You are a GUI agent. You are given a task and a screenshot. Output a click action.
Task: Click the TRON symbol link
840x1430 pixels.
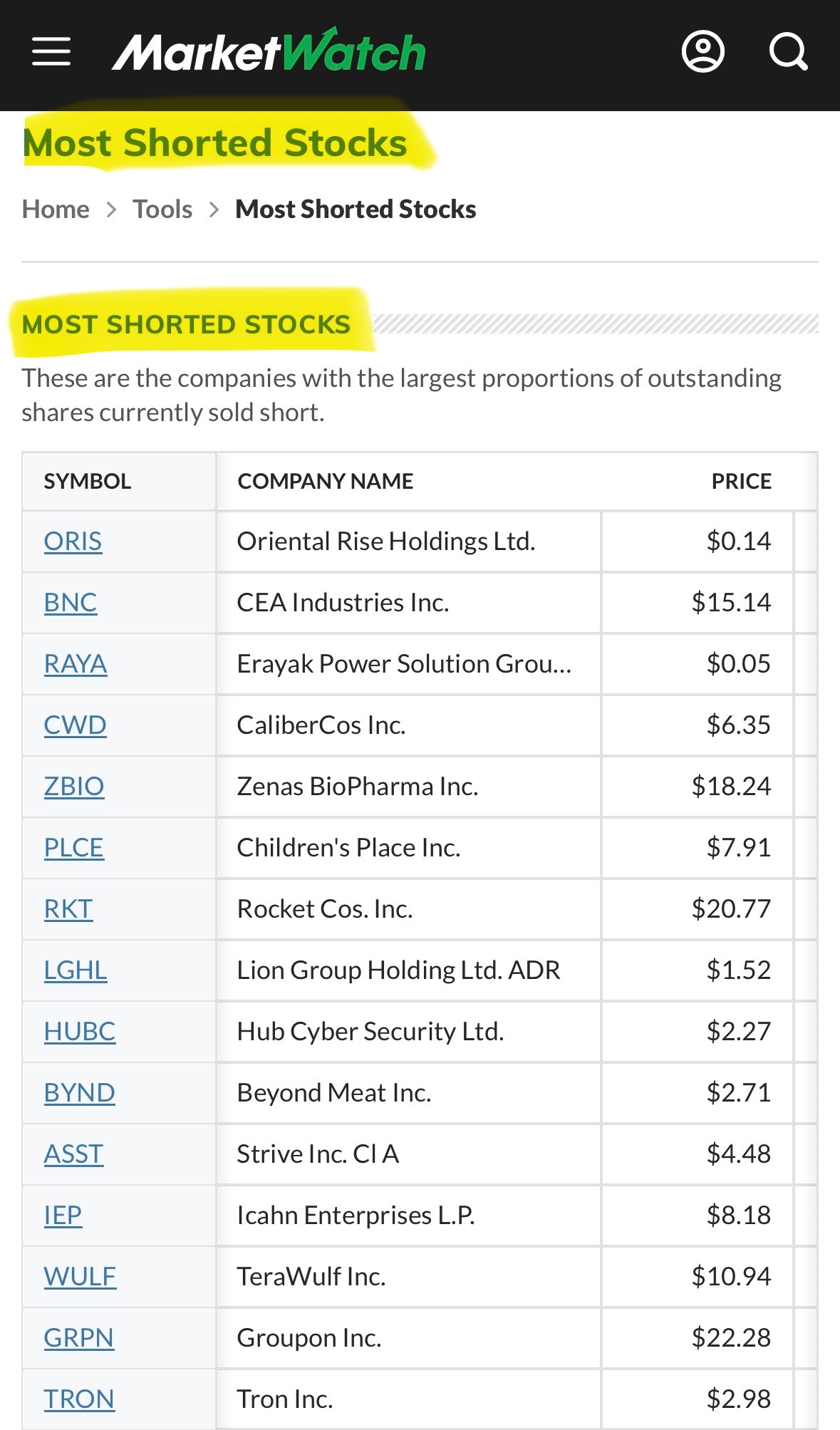coord(79,1399)
